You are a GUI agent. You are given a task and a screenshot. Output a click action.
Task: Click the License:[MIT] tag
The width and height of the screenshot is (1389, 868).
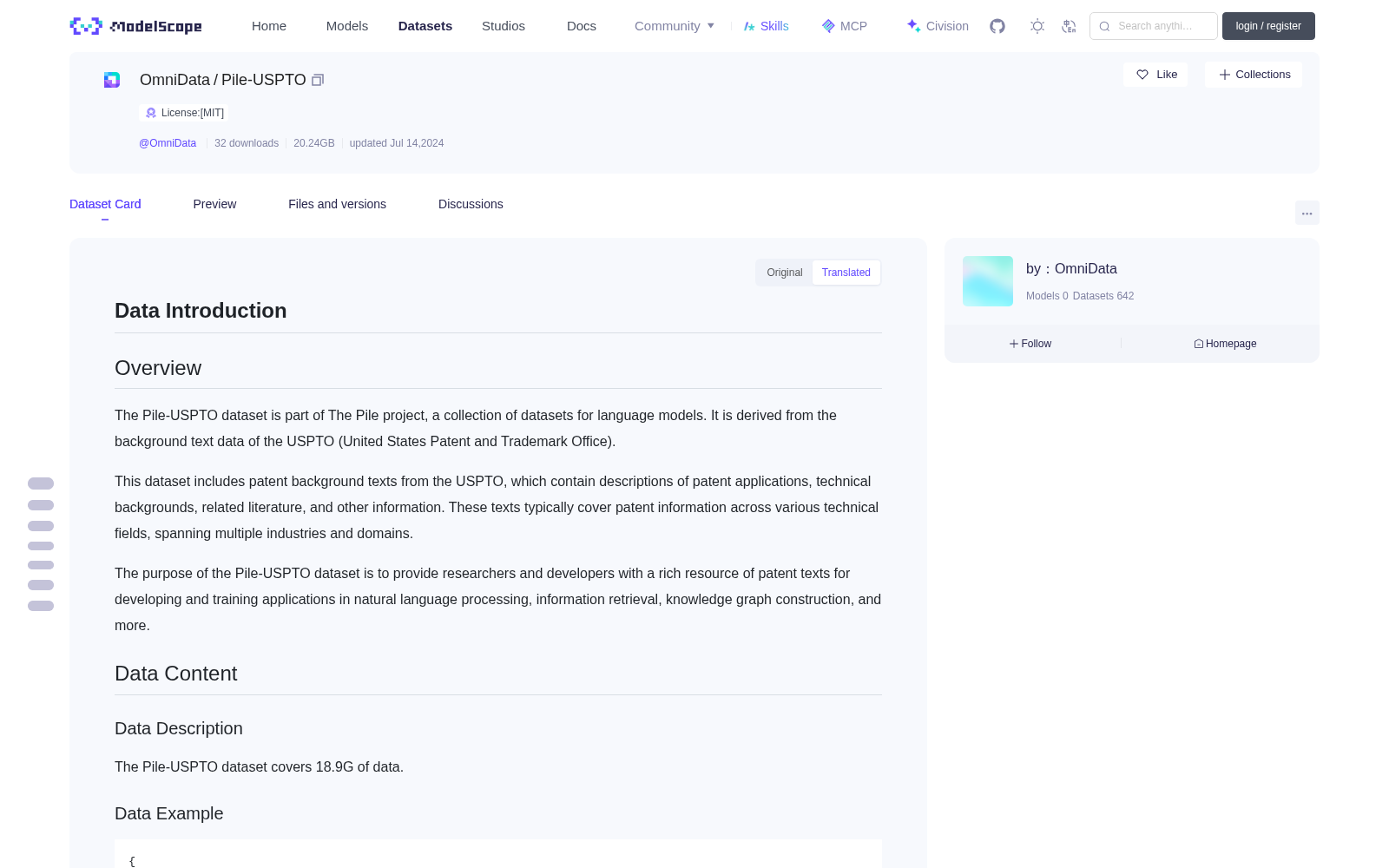tap(184, 113)
